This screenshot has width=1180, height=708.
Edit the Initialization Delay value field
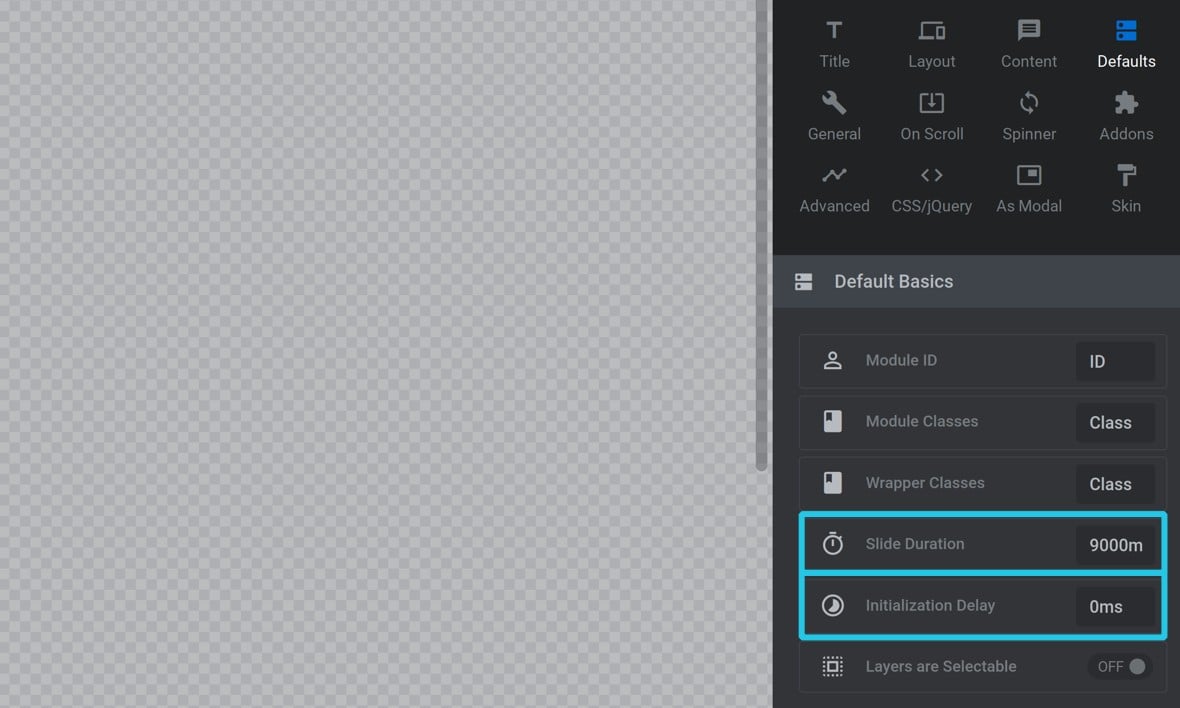click(x=1115, y=606)
